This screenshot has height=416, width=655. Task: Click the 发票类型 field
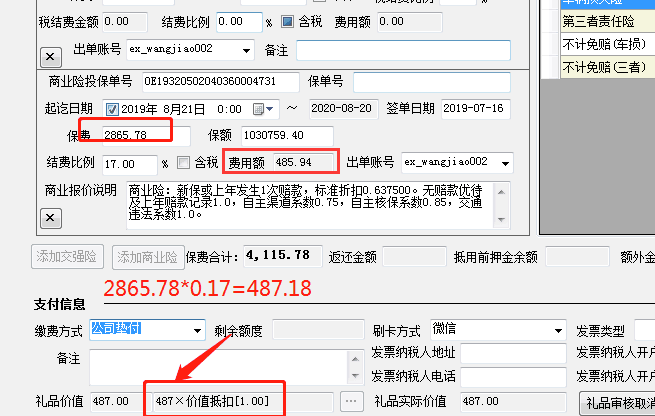click(645, 330)
